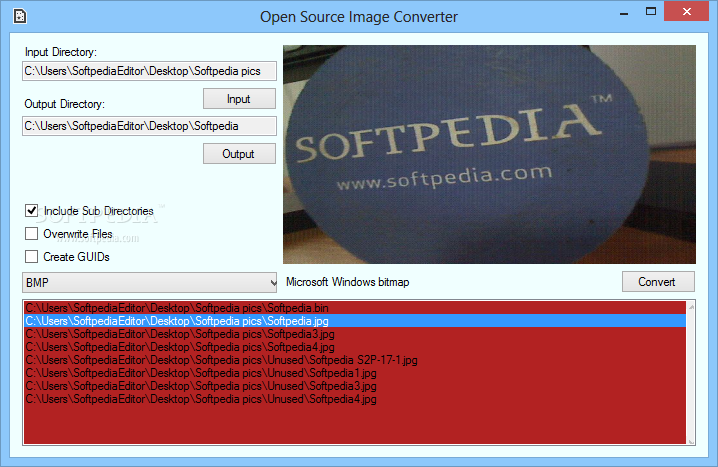Viewport: 718px width, 467px height.
Task: Click the Softpedia preview image
Action: pyautogui.click(x=489, y=154)
